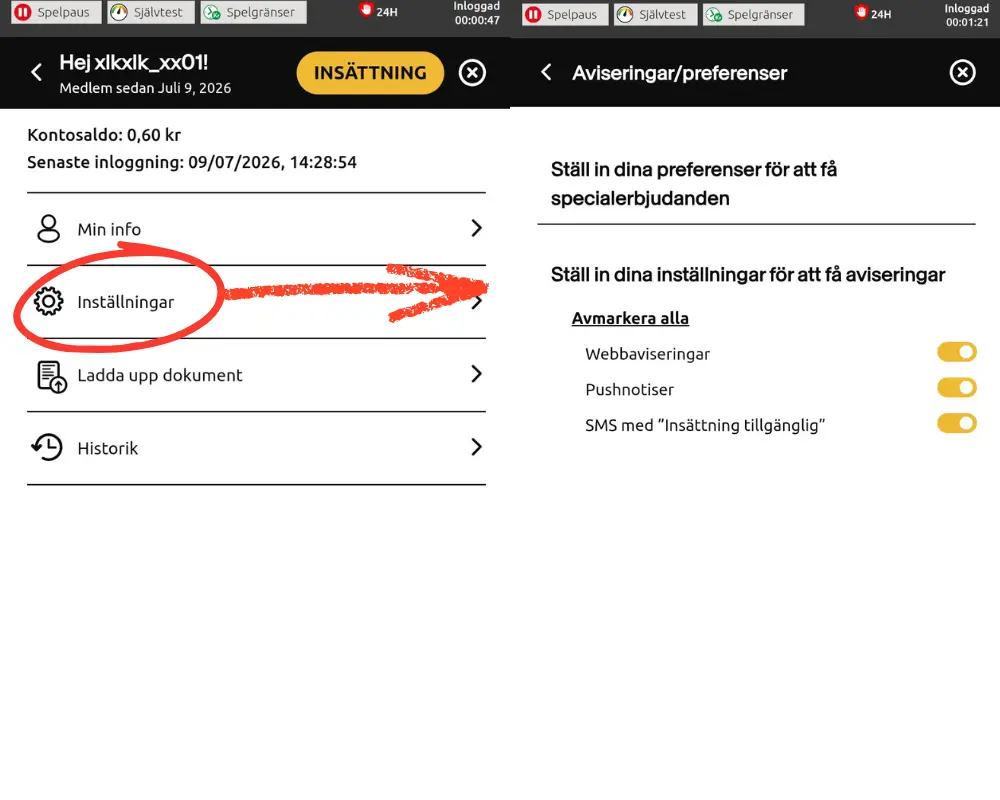This screenshot has width=1000, height=800.
Task: Click Medlem sedan Juli 9, 2026 text
Action: pyautogui.click(x=145, y=88)
